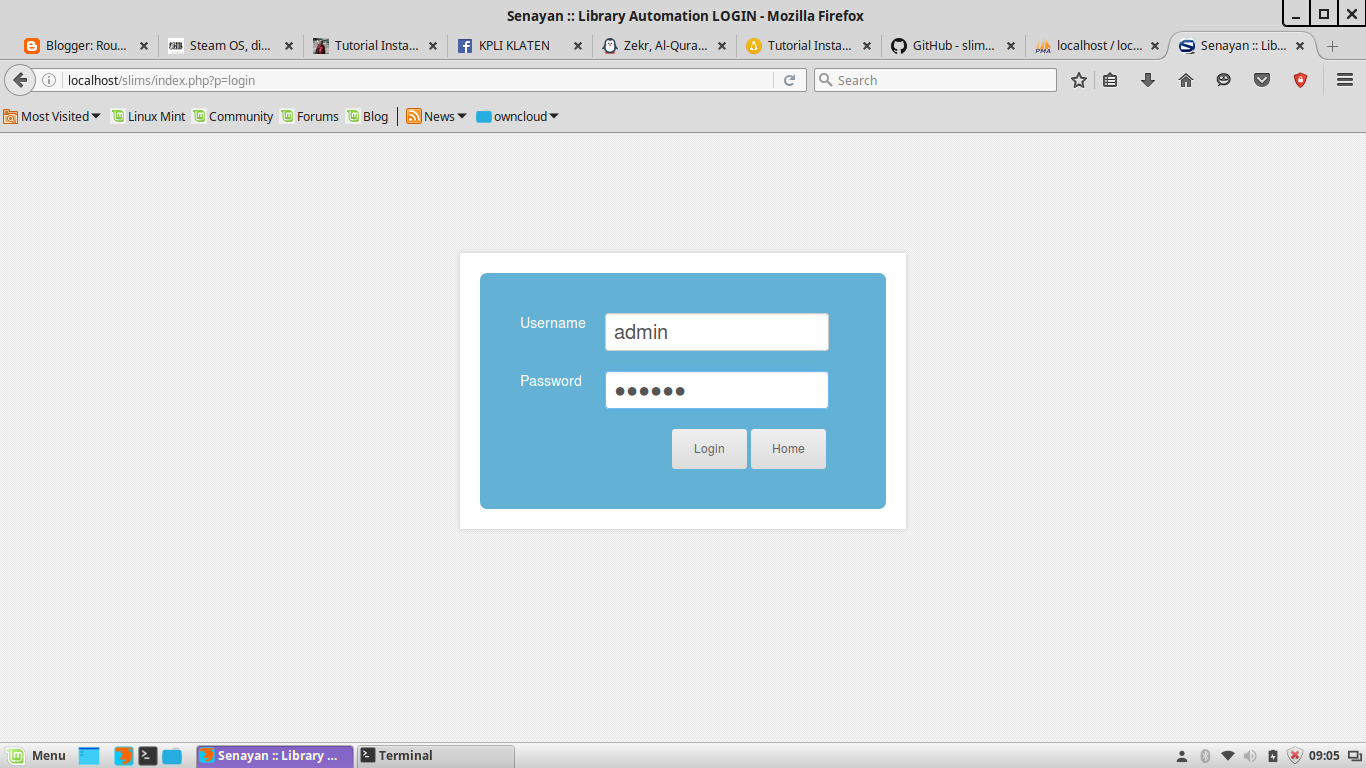Switch to the Blogger tab
The height and width of the screenshot is (768, 1366).
coord(85,45)
